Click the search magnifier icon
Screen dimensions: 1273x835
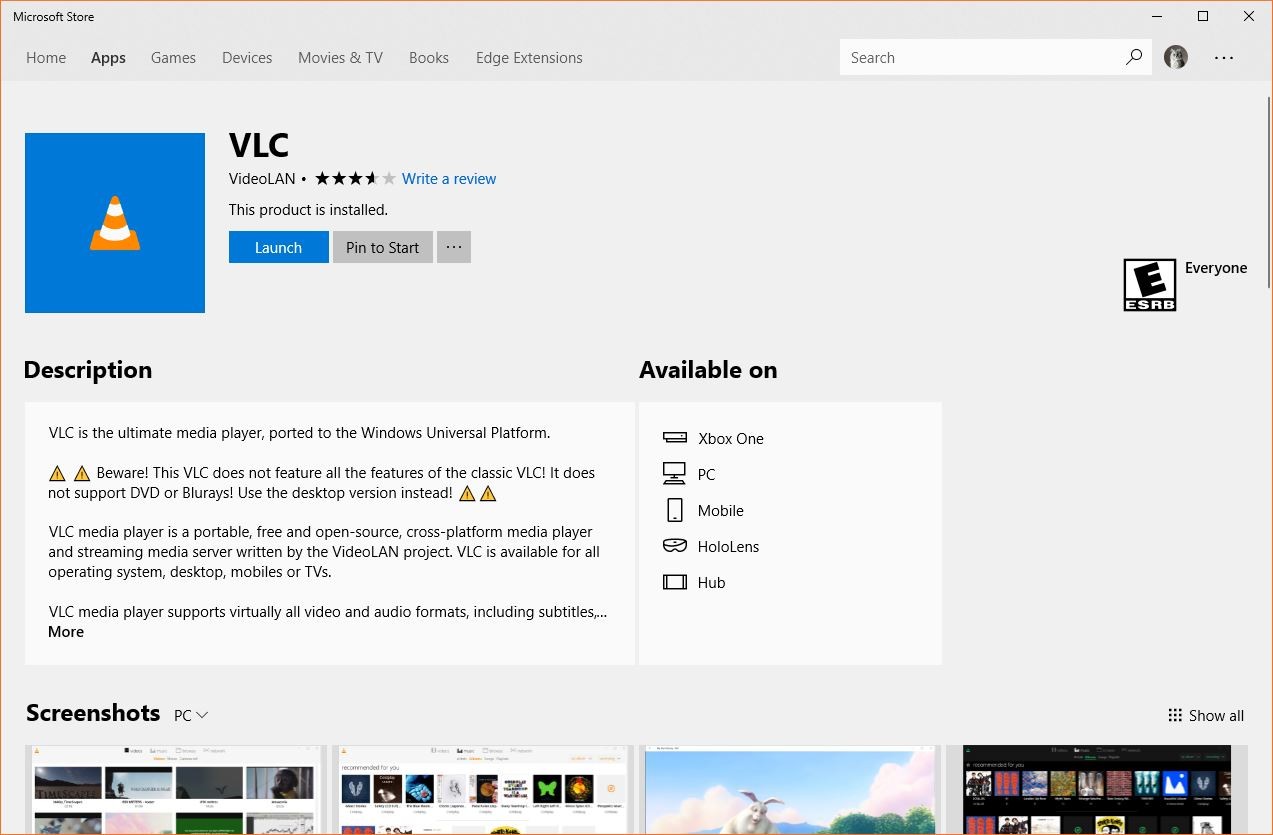(x=1133, y=57)
